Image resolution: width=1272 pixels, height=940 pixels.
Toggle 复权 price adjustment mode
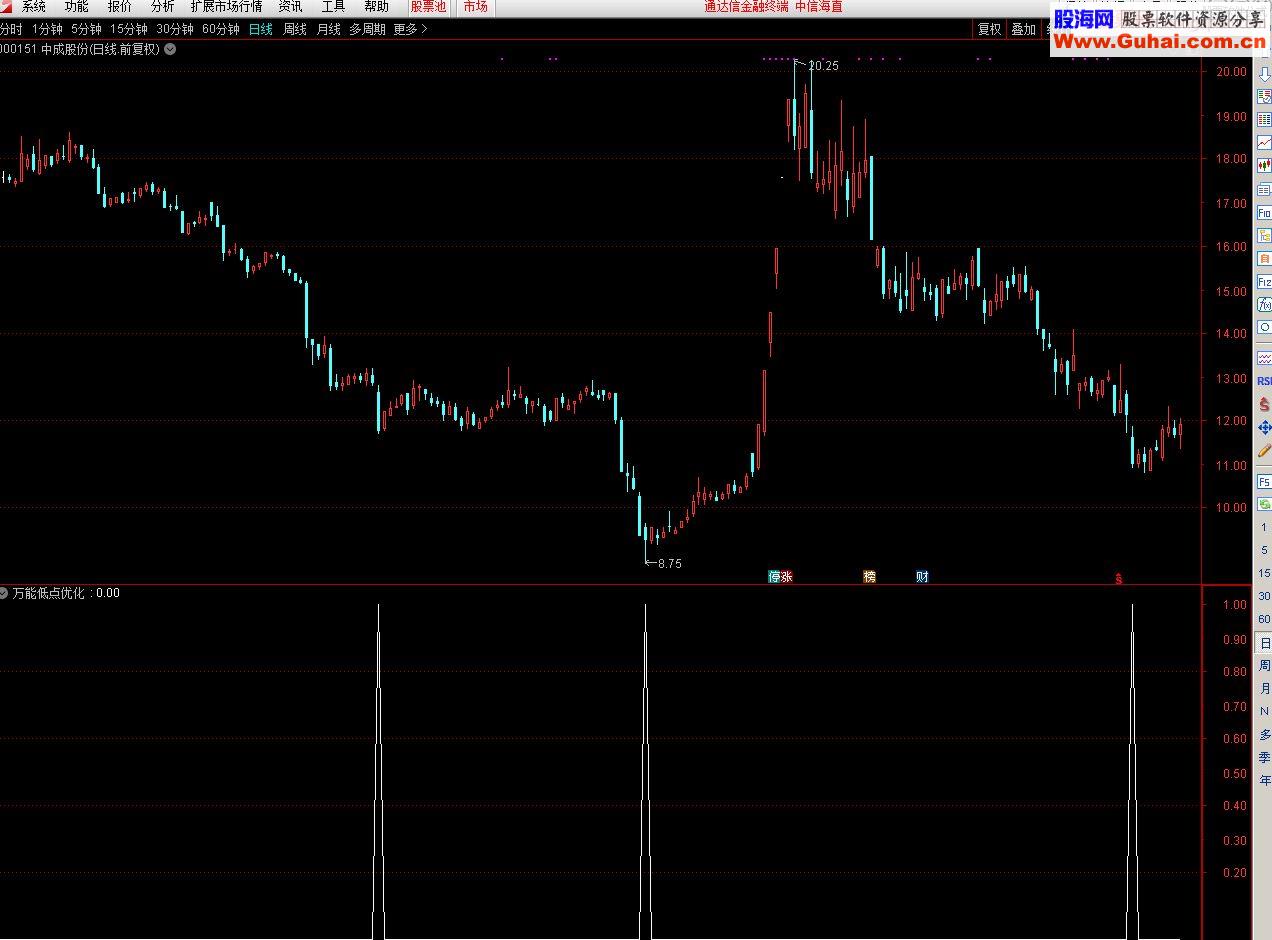pos(988,29)
